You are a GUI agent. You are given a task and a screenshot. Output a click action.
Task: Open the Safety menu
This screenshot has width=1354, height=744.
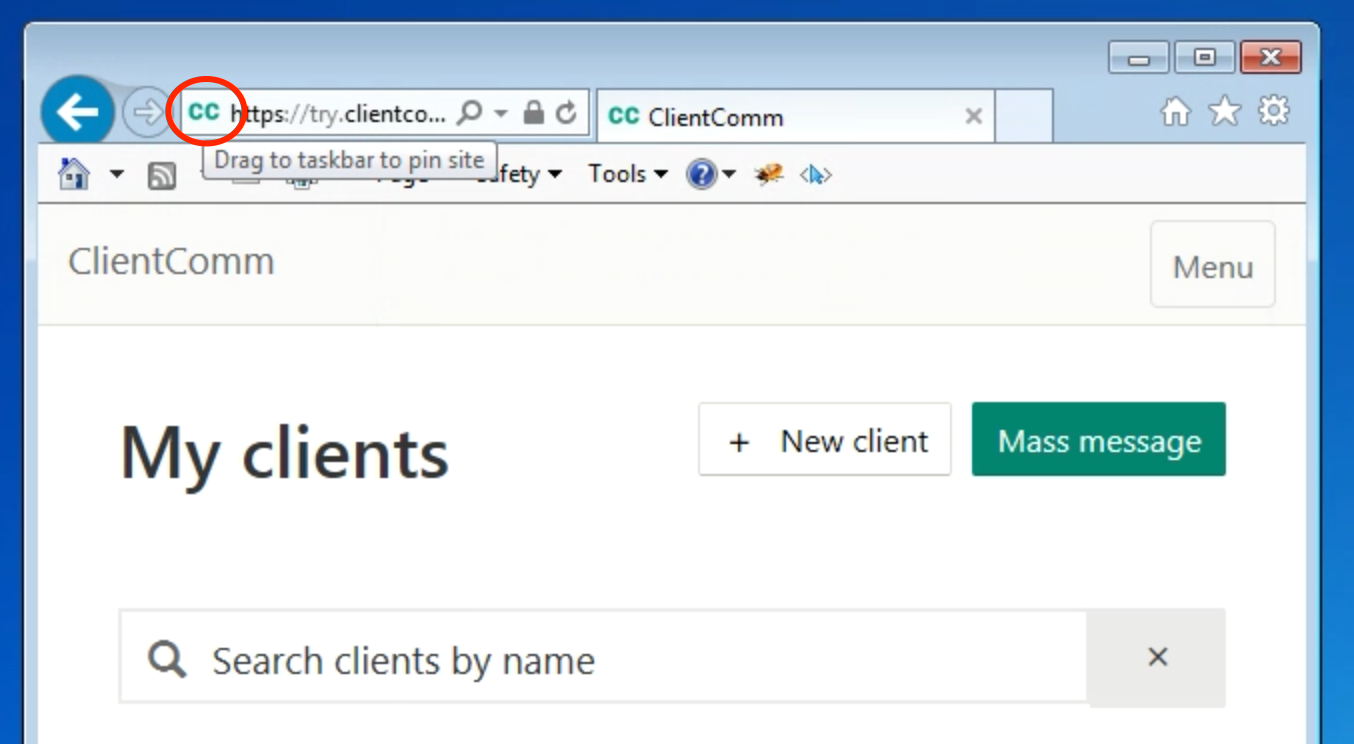coord(519,174)
